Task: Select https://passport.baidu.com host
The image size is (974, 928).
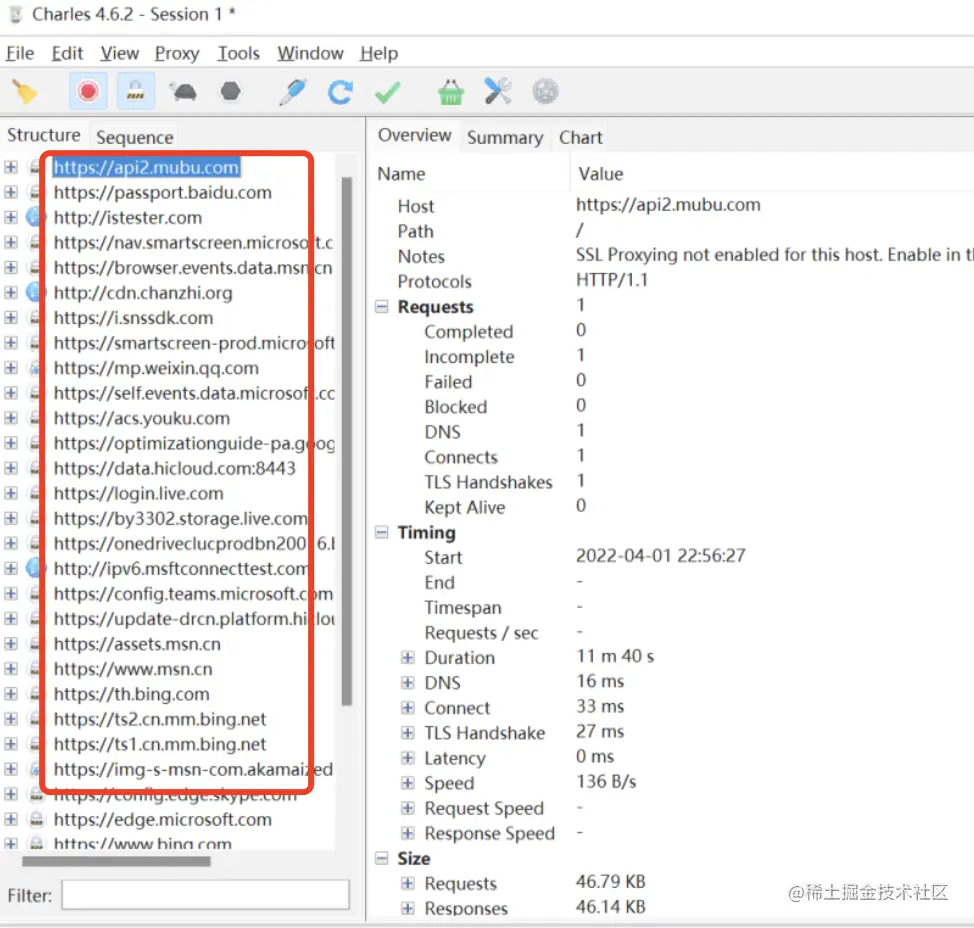Action: click(163, 193)
